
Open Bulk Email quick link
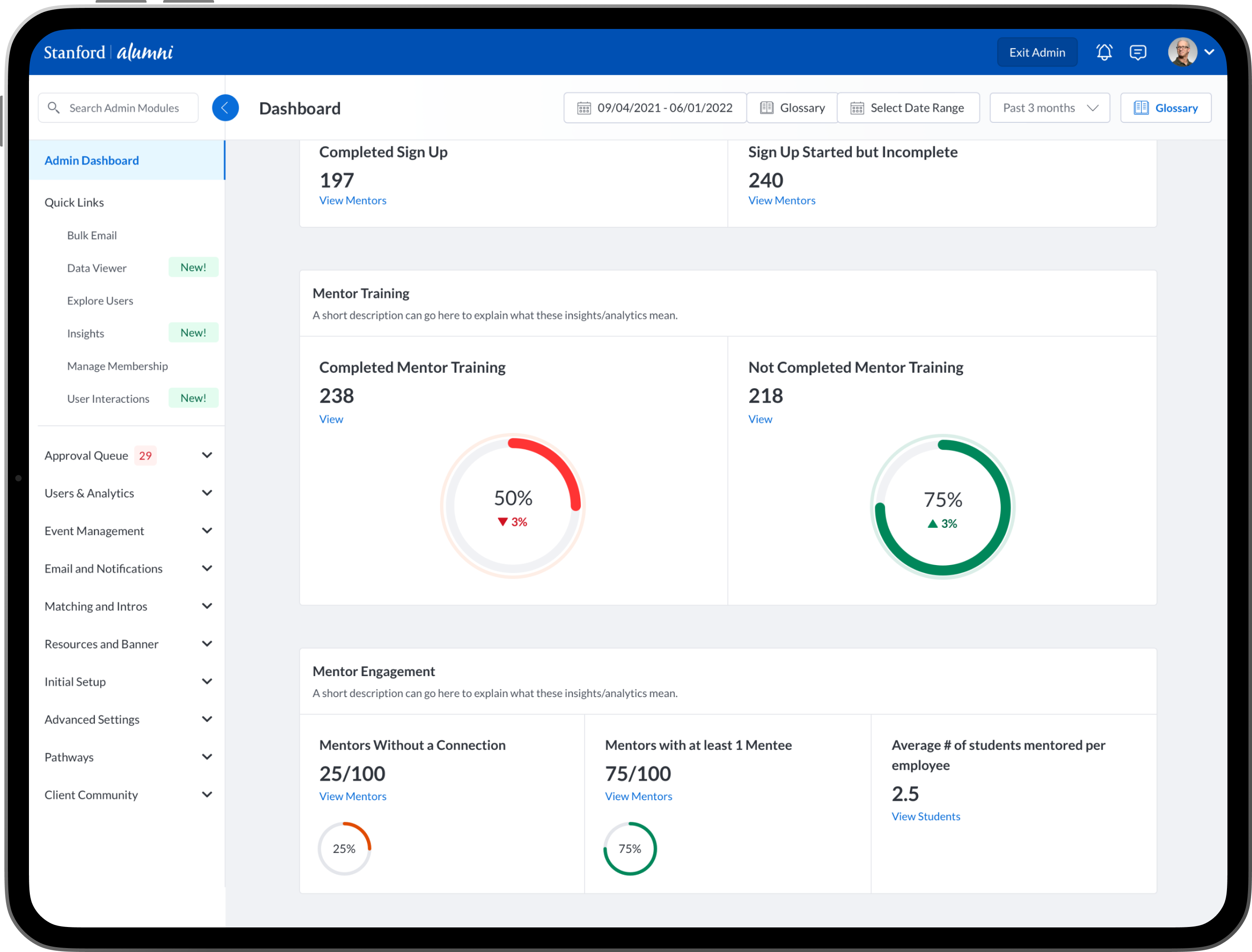pos(92,235)
